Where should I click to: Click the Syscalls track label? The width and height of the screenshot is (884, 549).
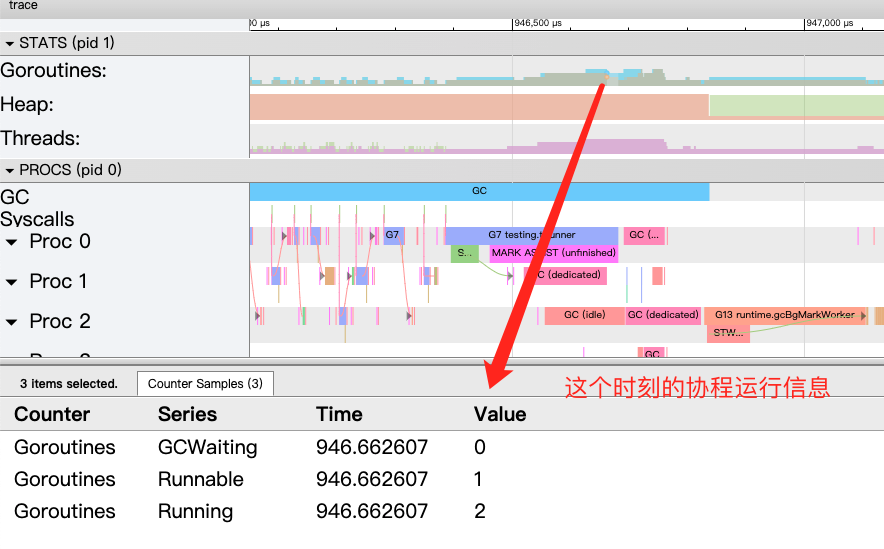(x=37, y=219)
